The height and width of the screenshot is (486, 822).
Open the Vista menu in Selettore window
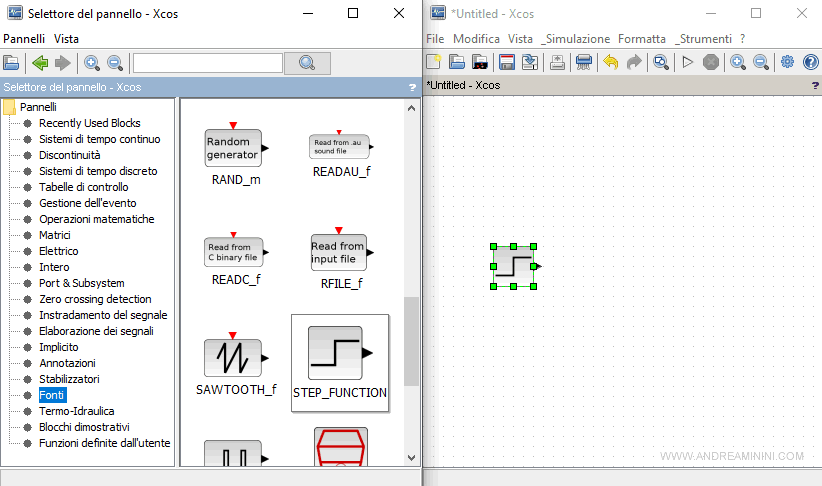pyautogui.click(x=66, y=39)
